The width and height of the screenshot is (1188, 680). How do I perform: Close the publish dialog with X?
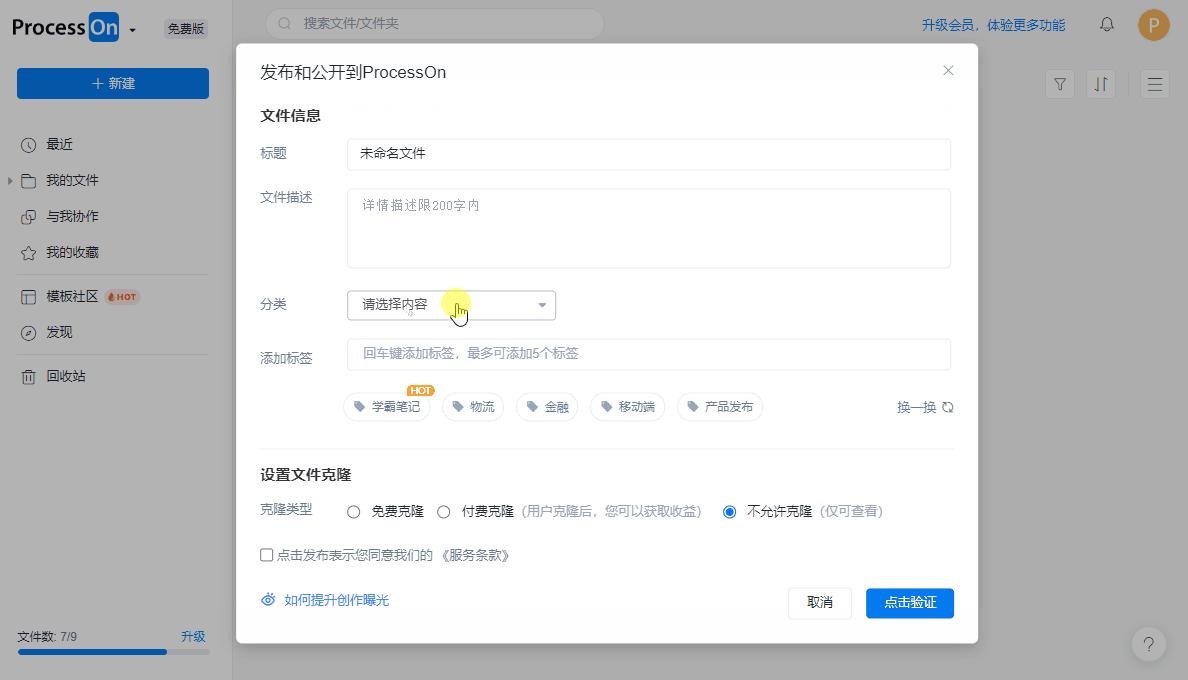pos(948,70)
